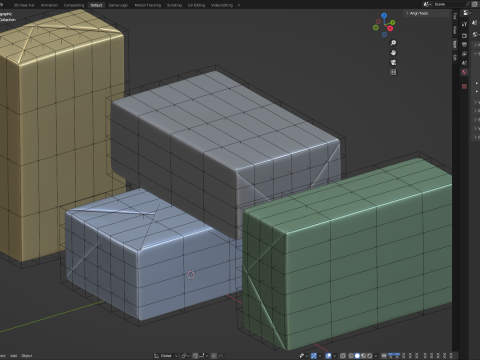Screen dimensions: 480x360
Task: Click the negative Y axis circle on the gizmo
Action: [x=376, y=28]
